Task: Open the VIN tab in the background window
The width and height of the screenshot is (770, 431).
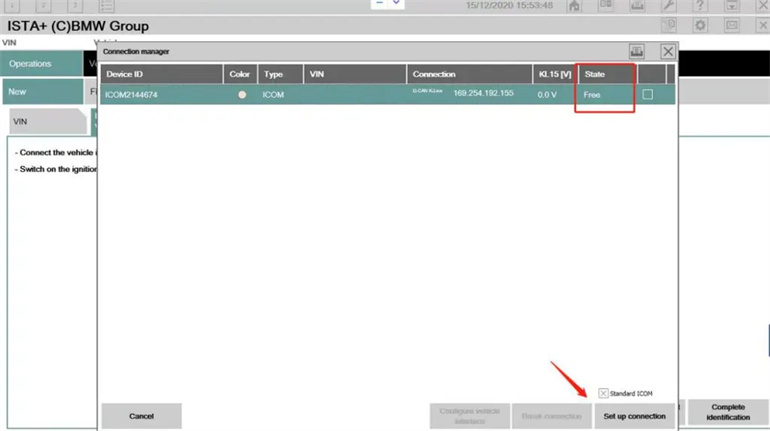Action: (x=48, y=121)
